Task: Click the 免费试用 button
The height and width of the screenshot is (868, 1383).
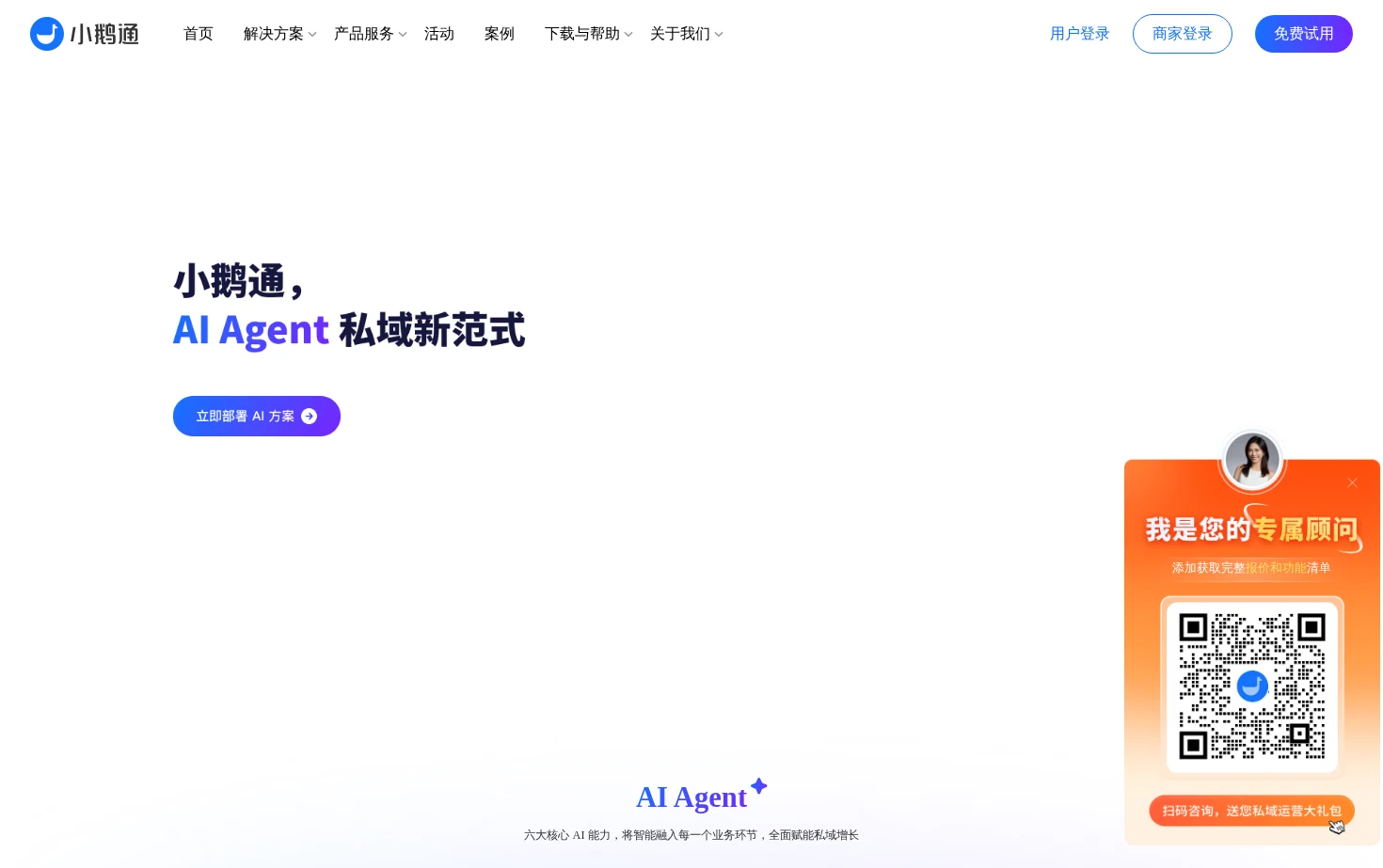Action: point(1304,34)
